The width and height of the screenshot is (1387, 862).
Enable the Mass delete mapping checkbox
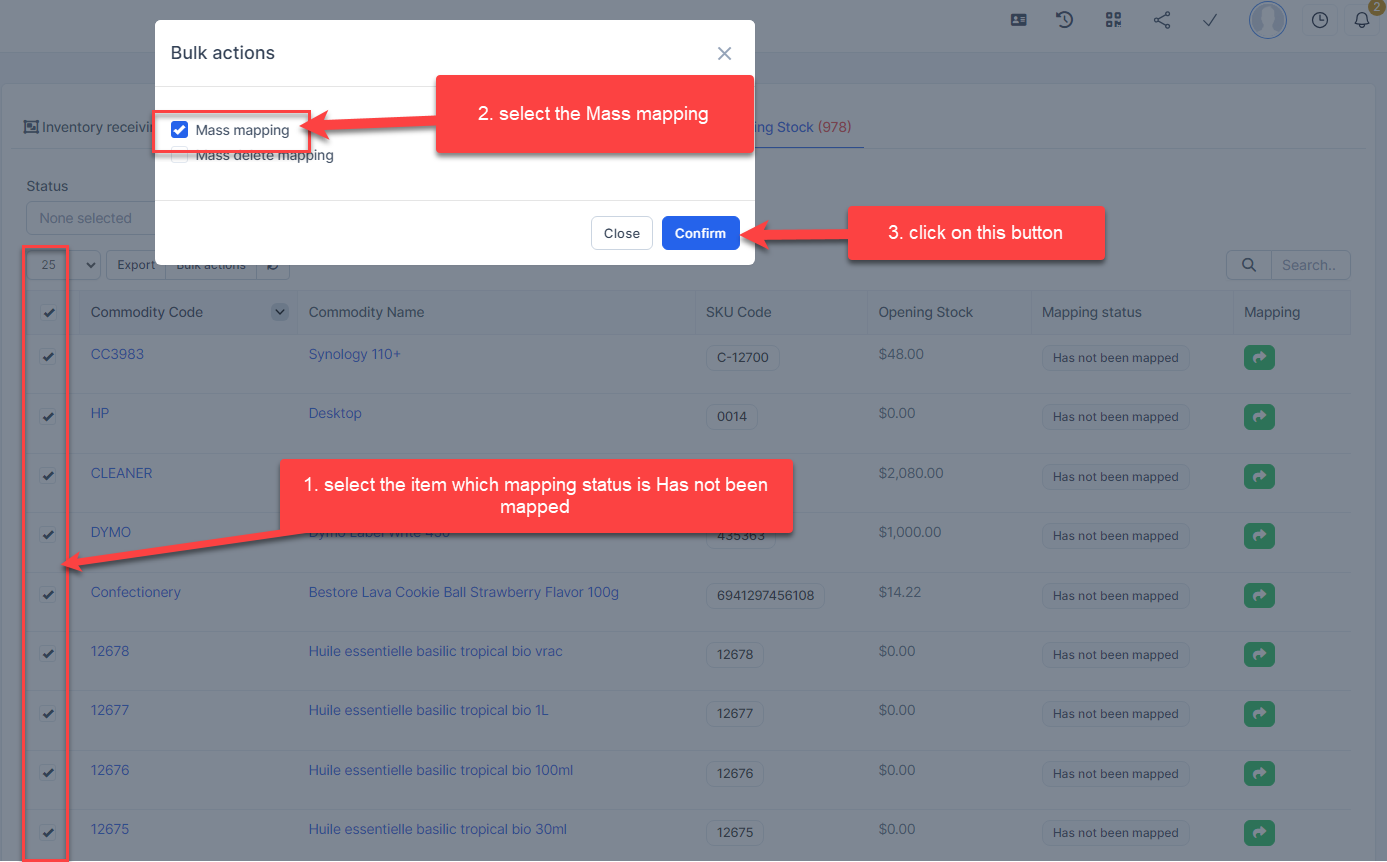tap(180, 156)
